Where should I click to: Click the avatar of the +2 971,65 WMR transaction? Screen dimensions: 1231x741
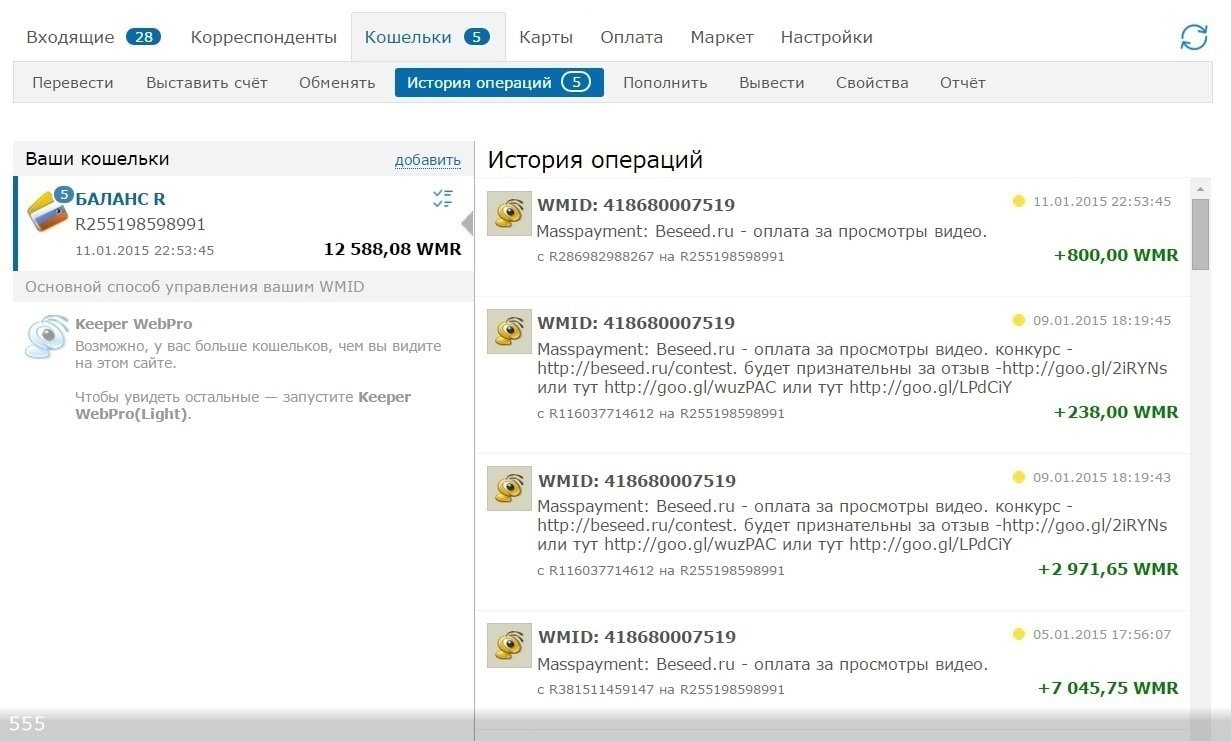(509, 488)
